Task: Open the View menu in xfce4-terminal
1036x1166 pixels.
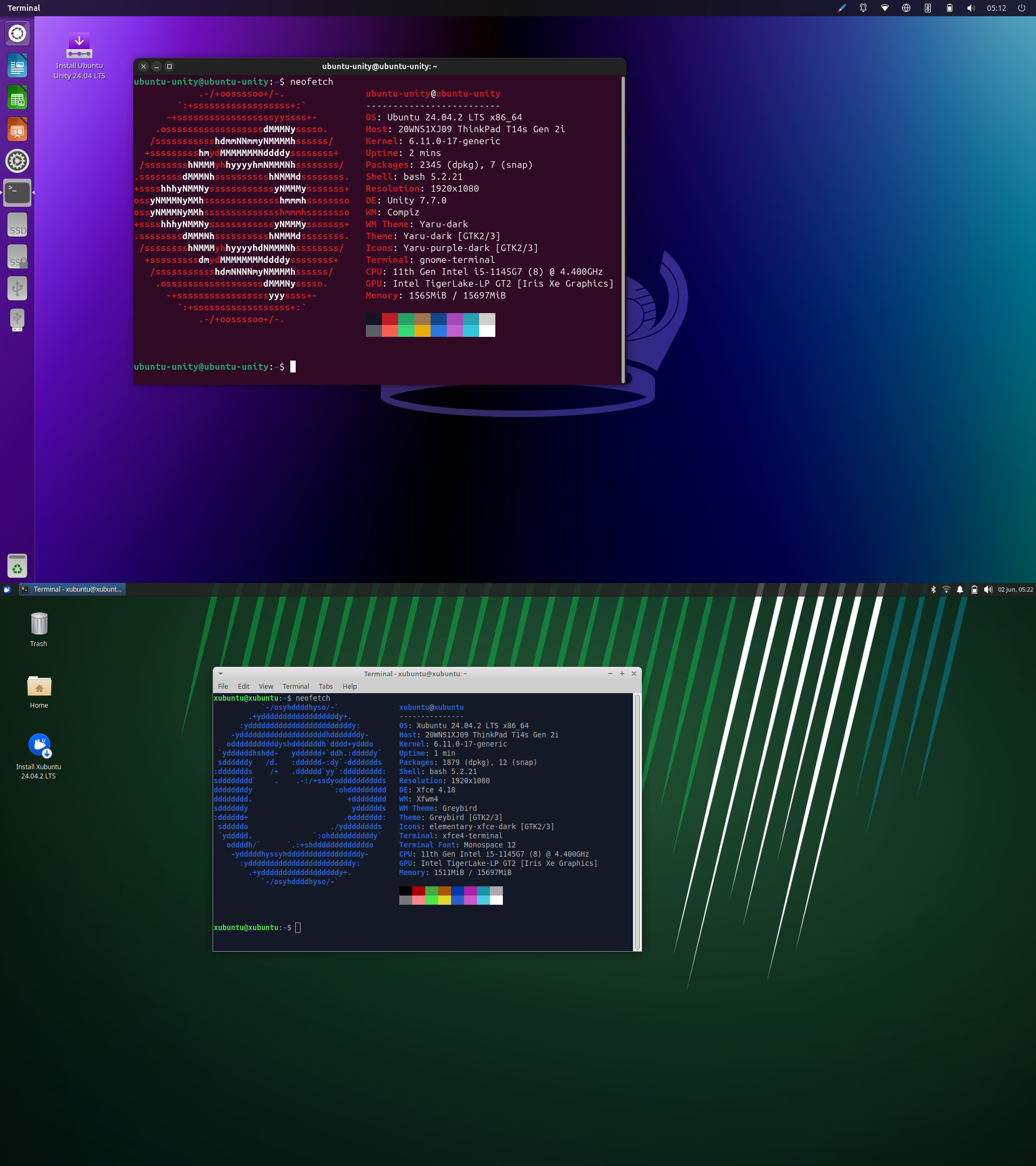Action: [265, 686]
